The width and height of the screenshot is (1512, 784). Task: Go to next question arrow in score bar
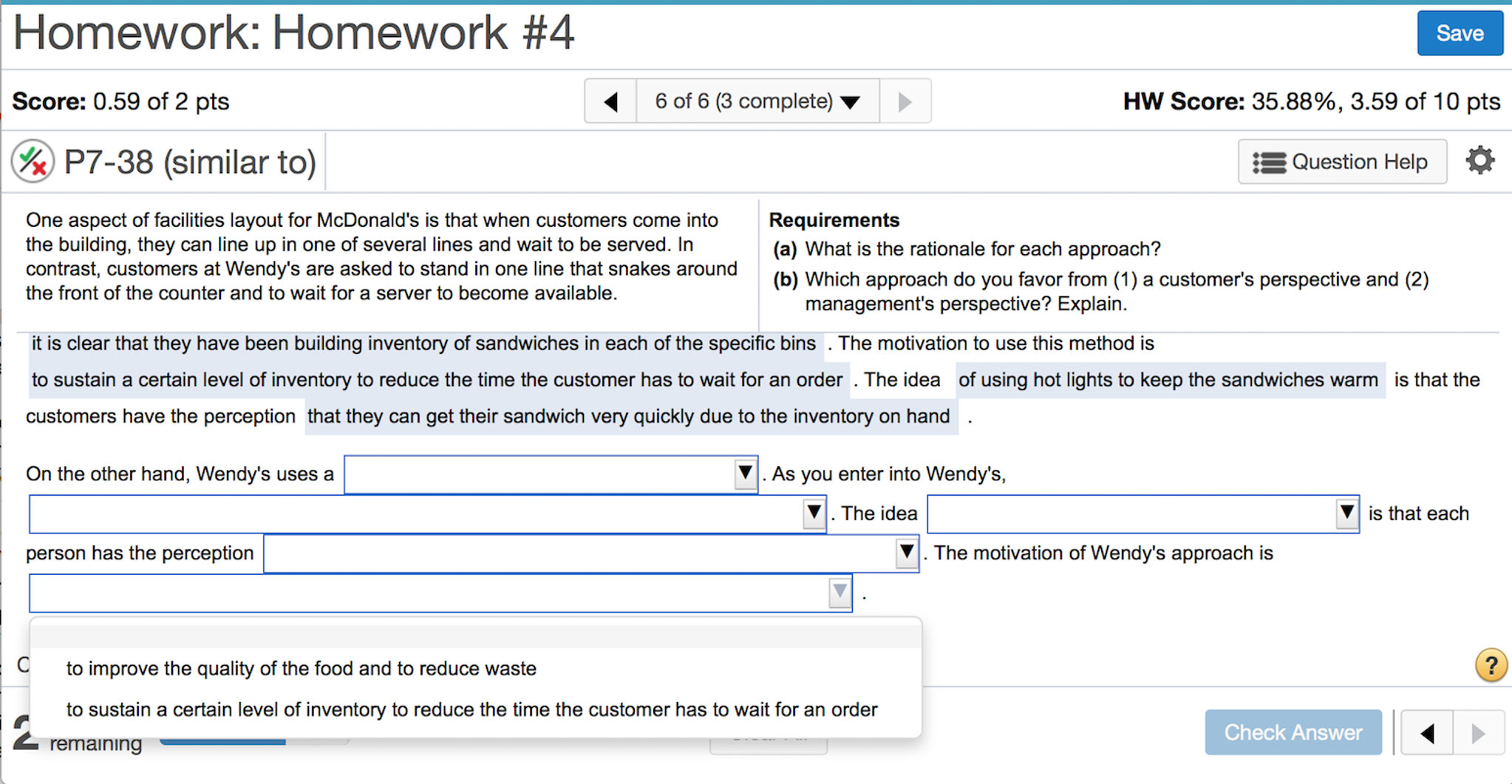[x=905, y=101]
